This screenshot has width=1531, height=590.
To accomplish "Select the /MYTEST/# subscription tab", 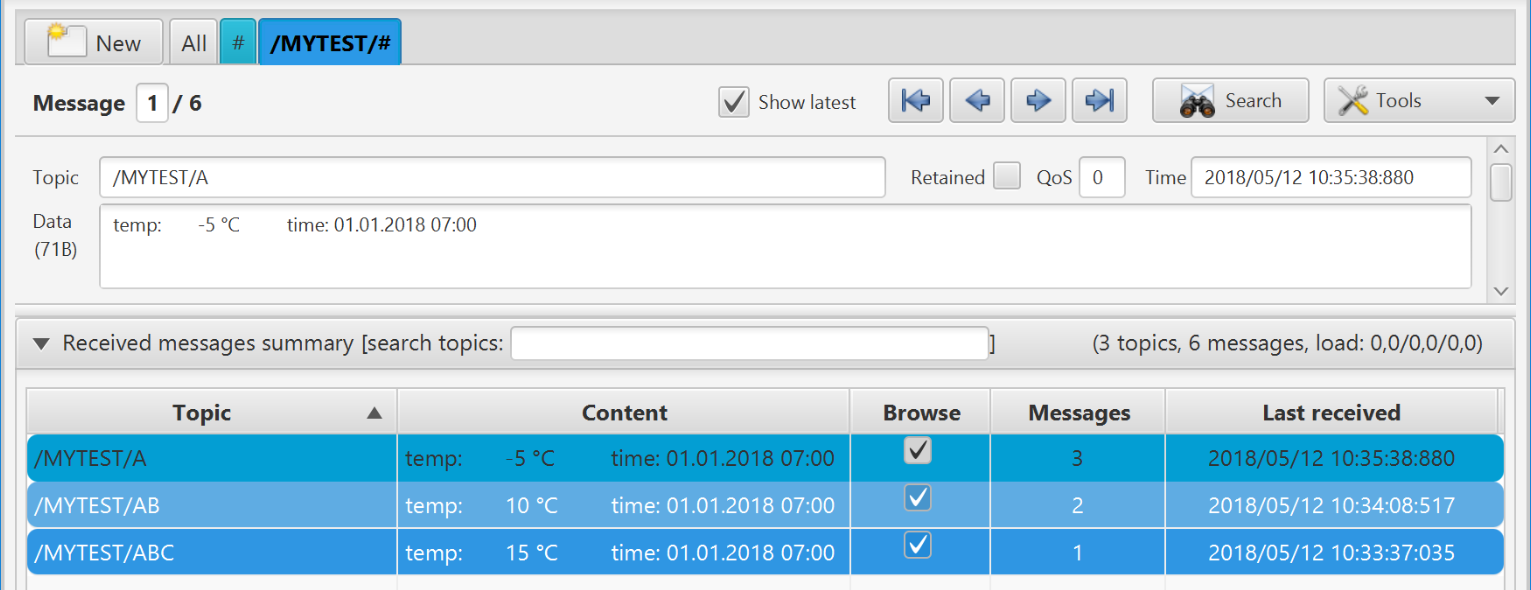I will point(330,41).
